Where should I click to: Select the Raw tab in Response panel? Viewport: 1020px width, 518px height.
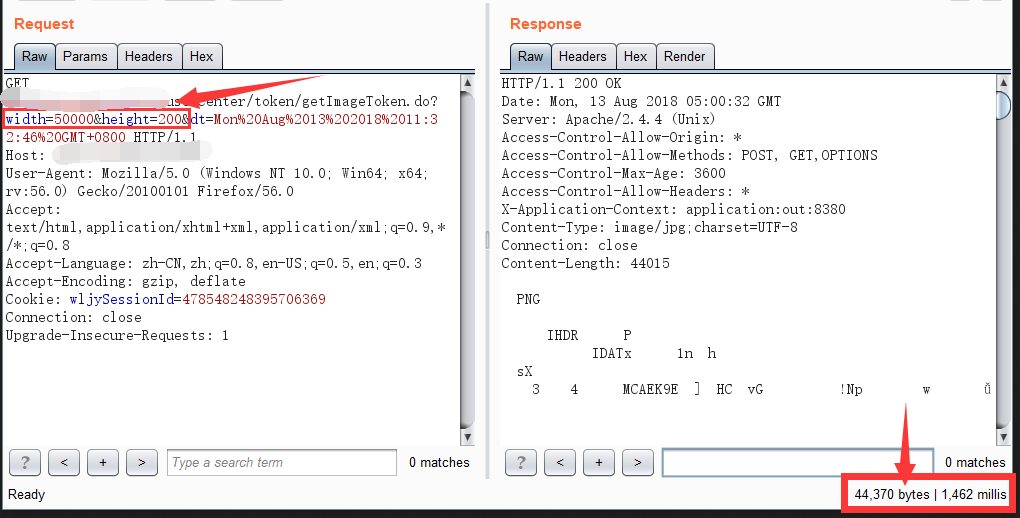coord(531,57)
